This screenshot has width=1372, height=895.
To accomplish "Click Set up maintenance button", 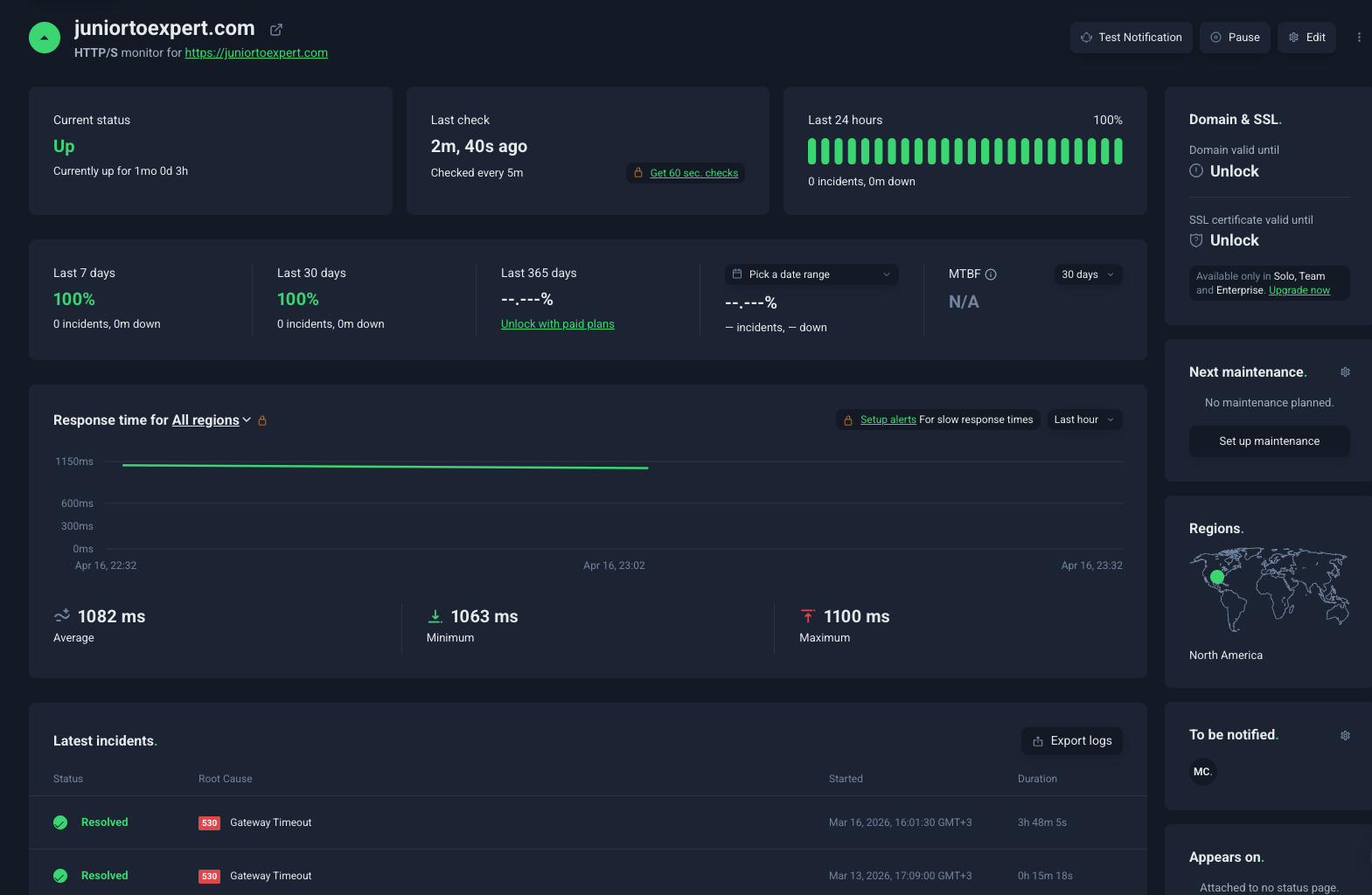I will 1270,441.
